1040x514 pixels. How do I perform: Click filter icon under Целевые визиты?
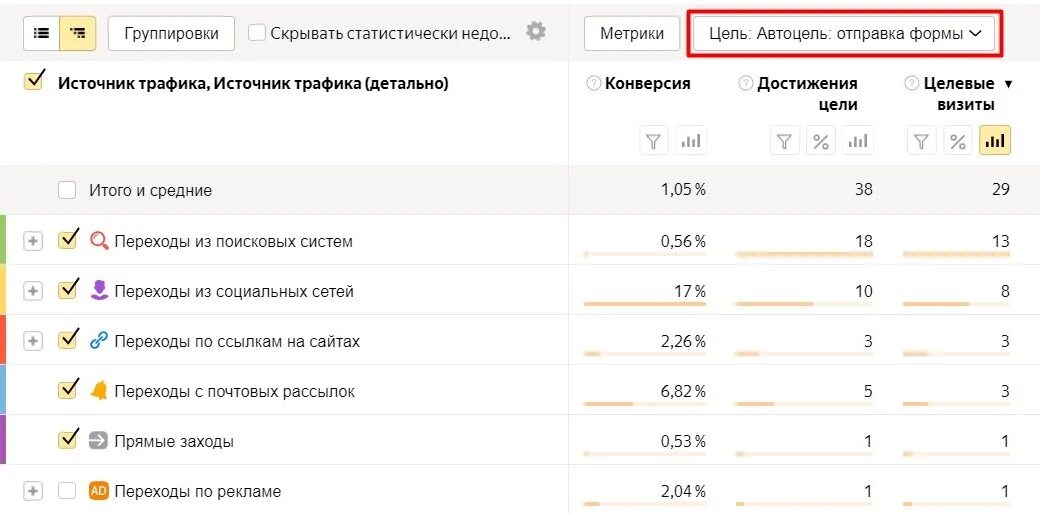click(x=922, y=141)
